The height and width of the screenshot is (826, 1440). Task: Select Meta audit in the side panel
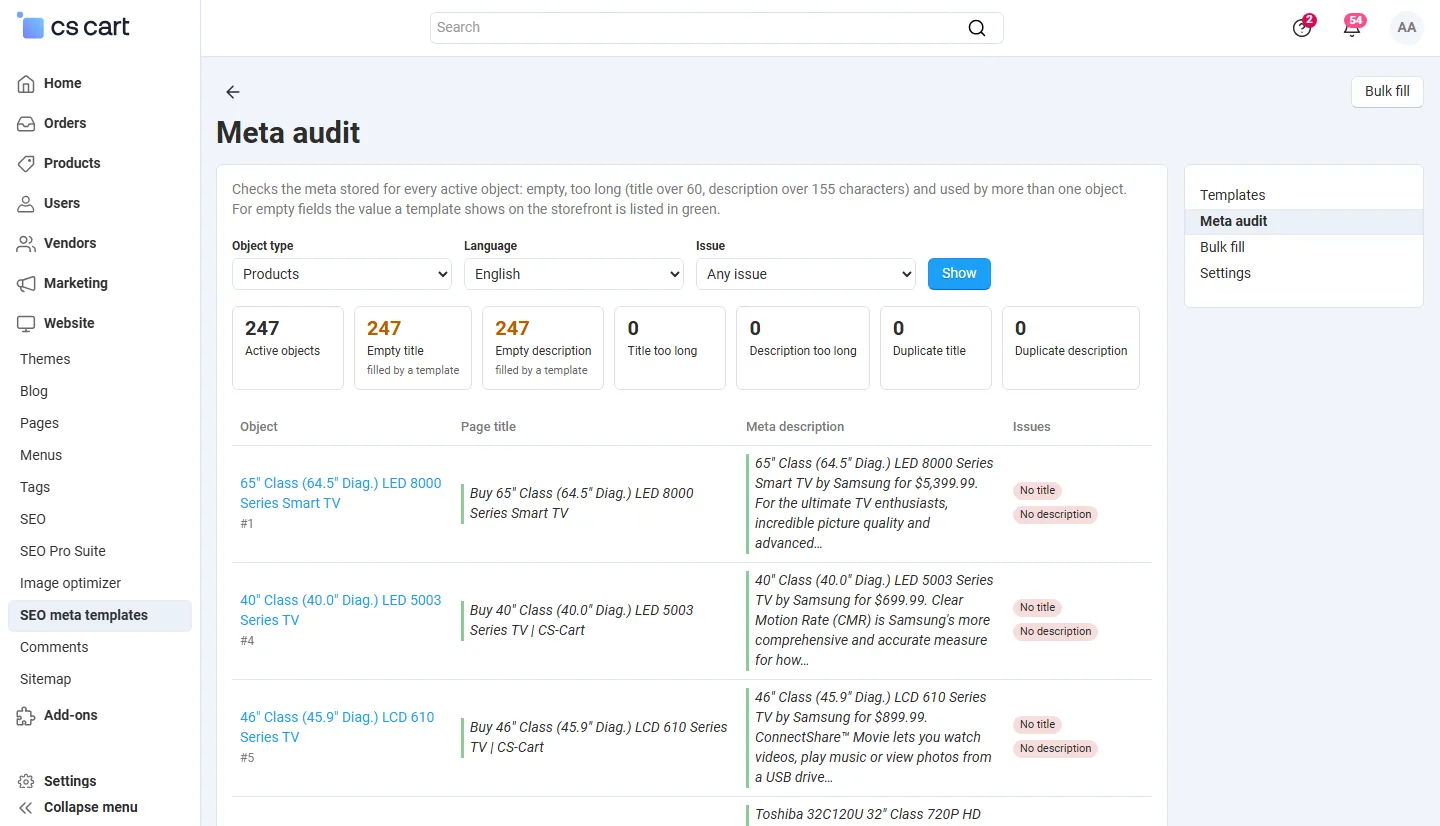click(1303, 221)
